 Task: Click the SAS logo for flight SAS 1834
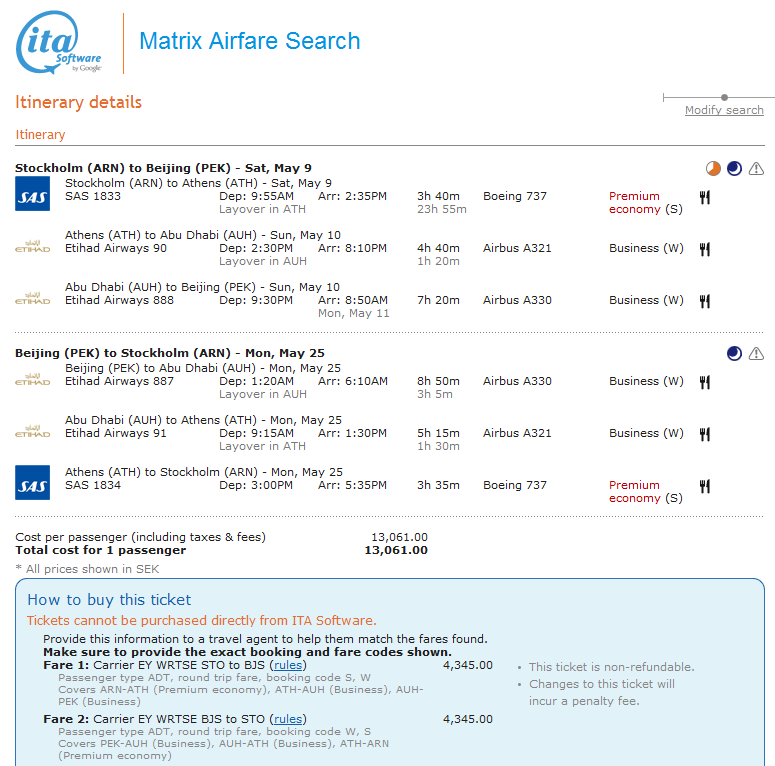click(32, 482)
